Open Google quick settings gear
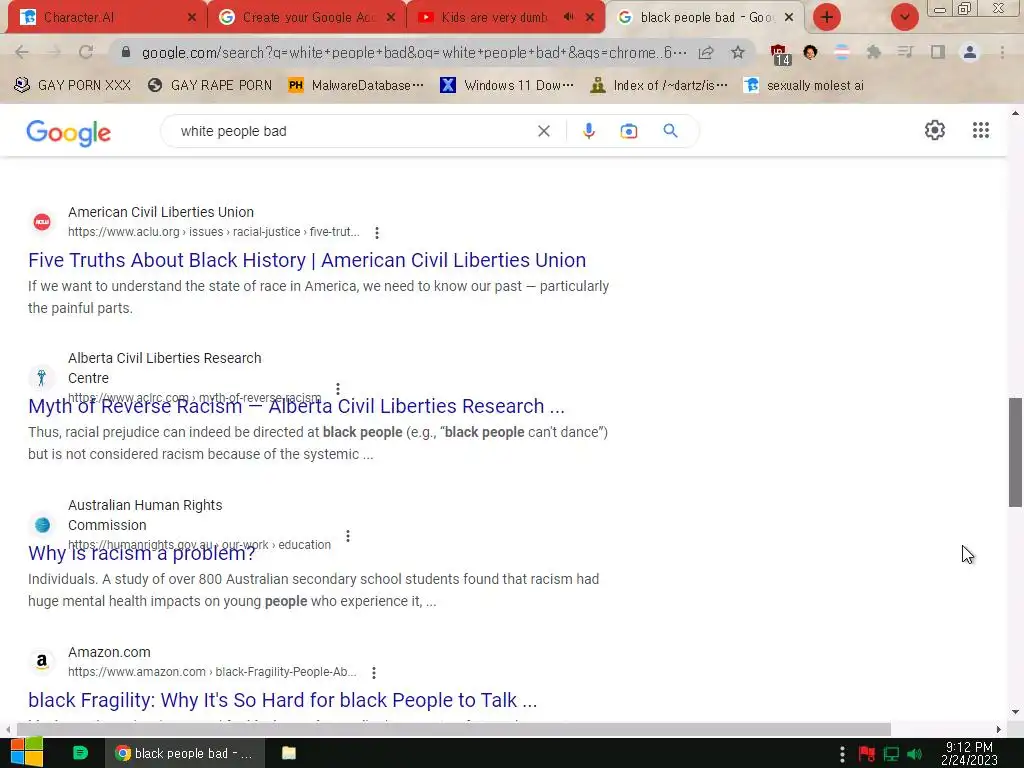This screenshot has height=768, width=1024. [935, 130]
